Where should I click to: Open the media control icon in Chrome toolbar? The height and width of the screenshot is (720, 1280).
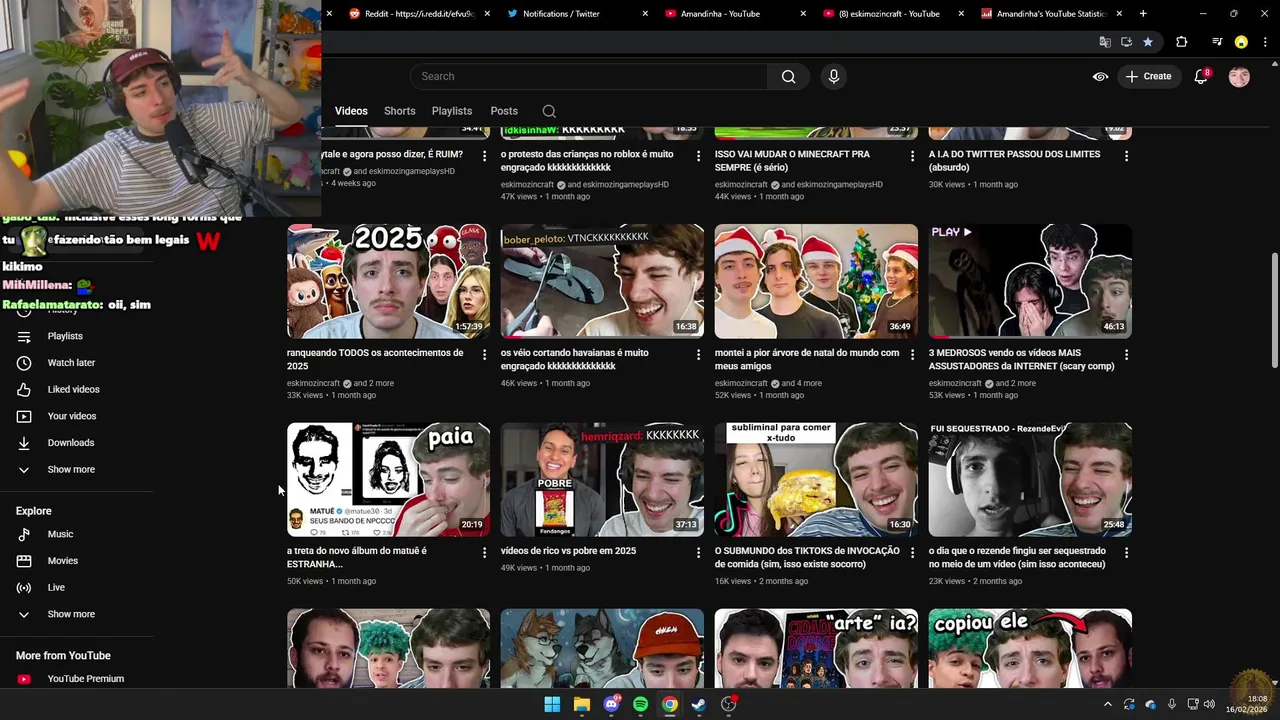point(1217,42)
